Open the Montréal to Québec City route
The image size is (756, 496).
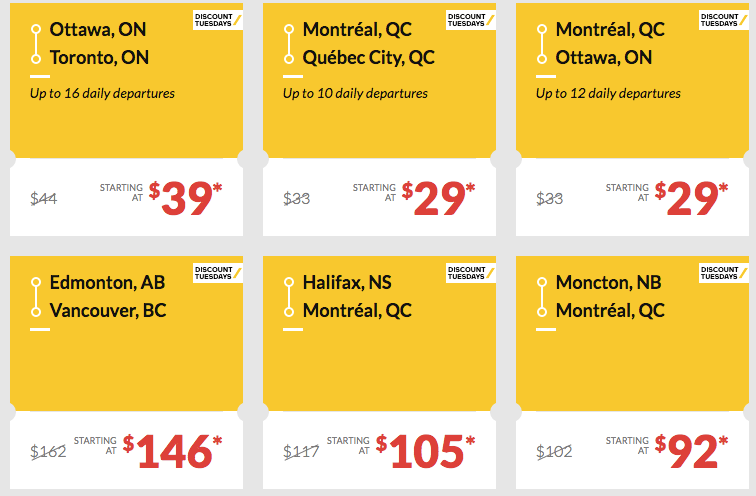(368, 44)
